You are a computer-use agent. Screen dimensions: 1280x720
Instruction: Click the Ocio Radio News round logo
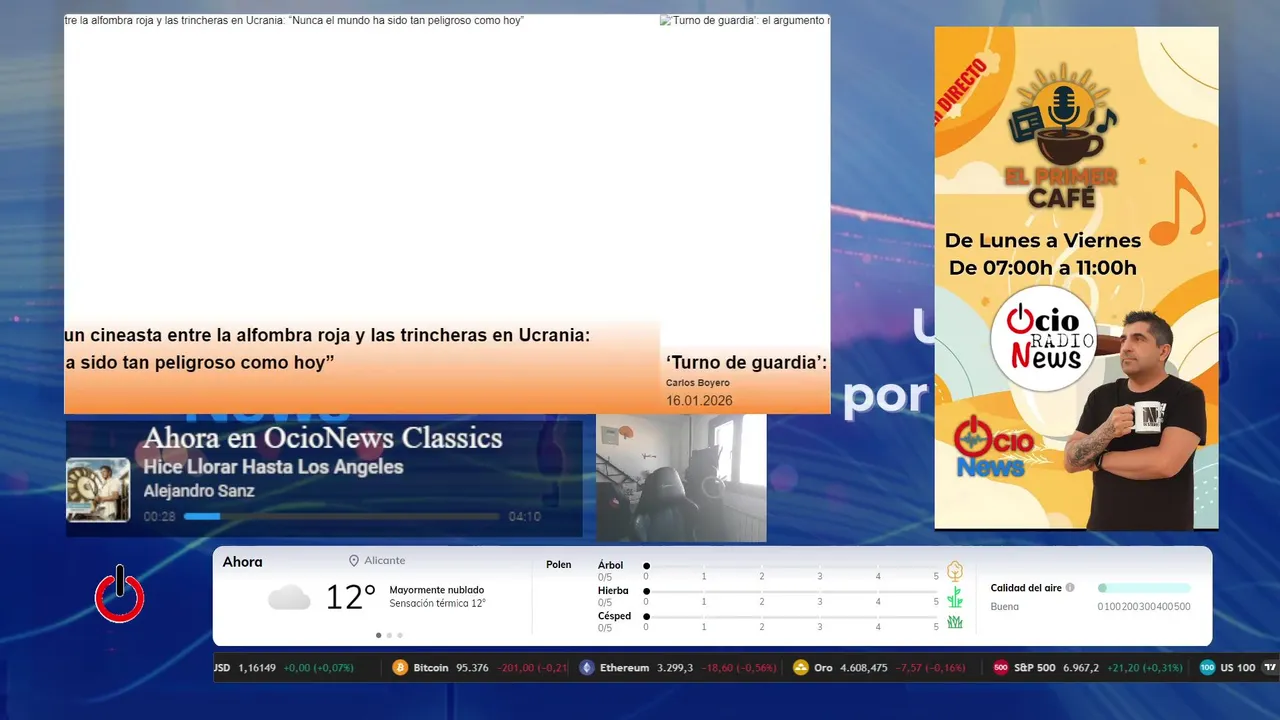[1043, 339]
